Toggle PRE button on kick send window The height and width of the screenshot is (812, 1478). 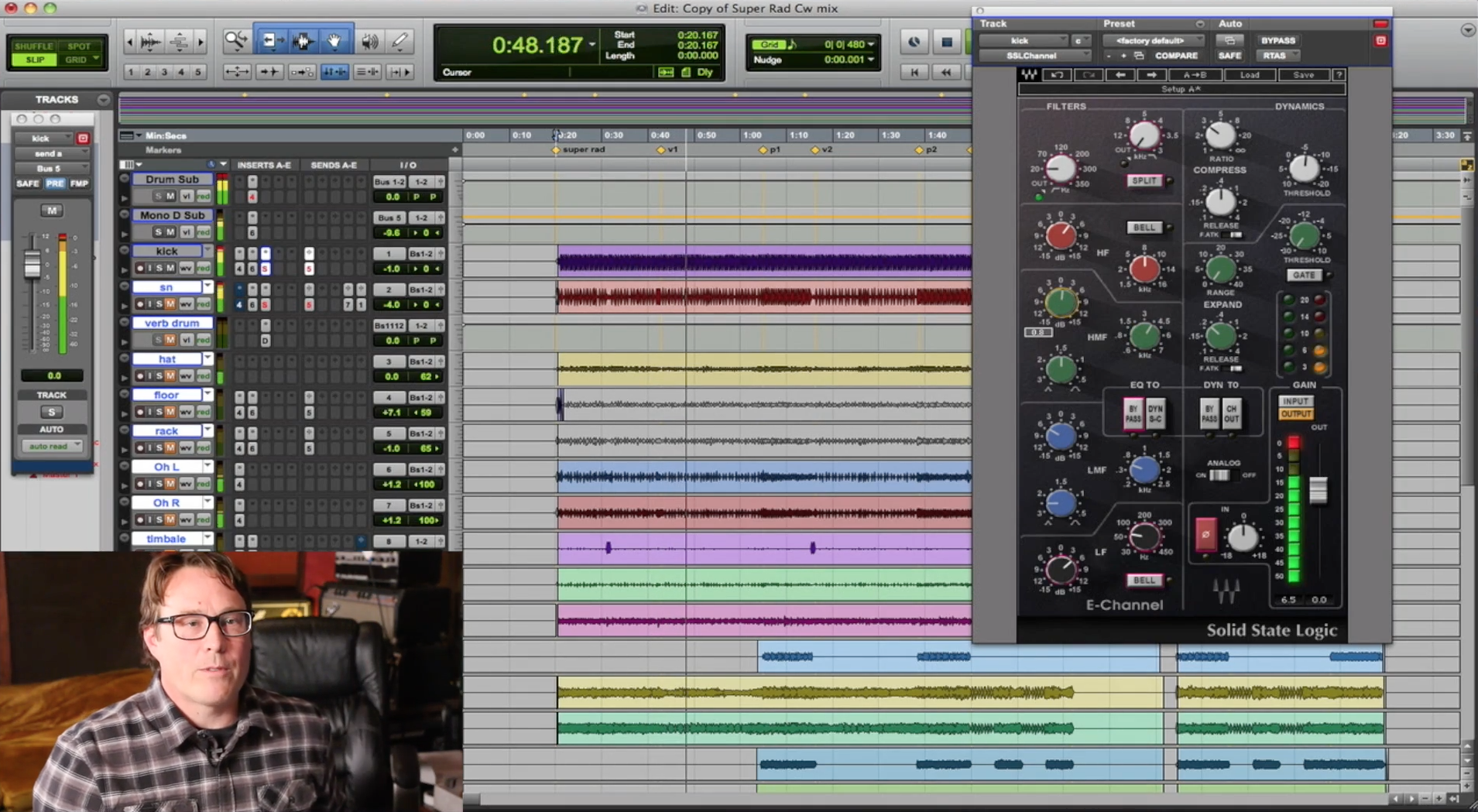54,183
